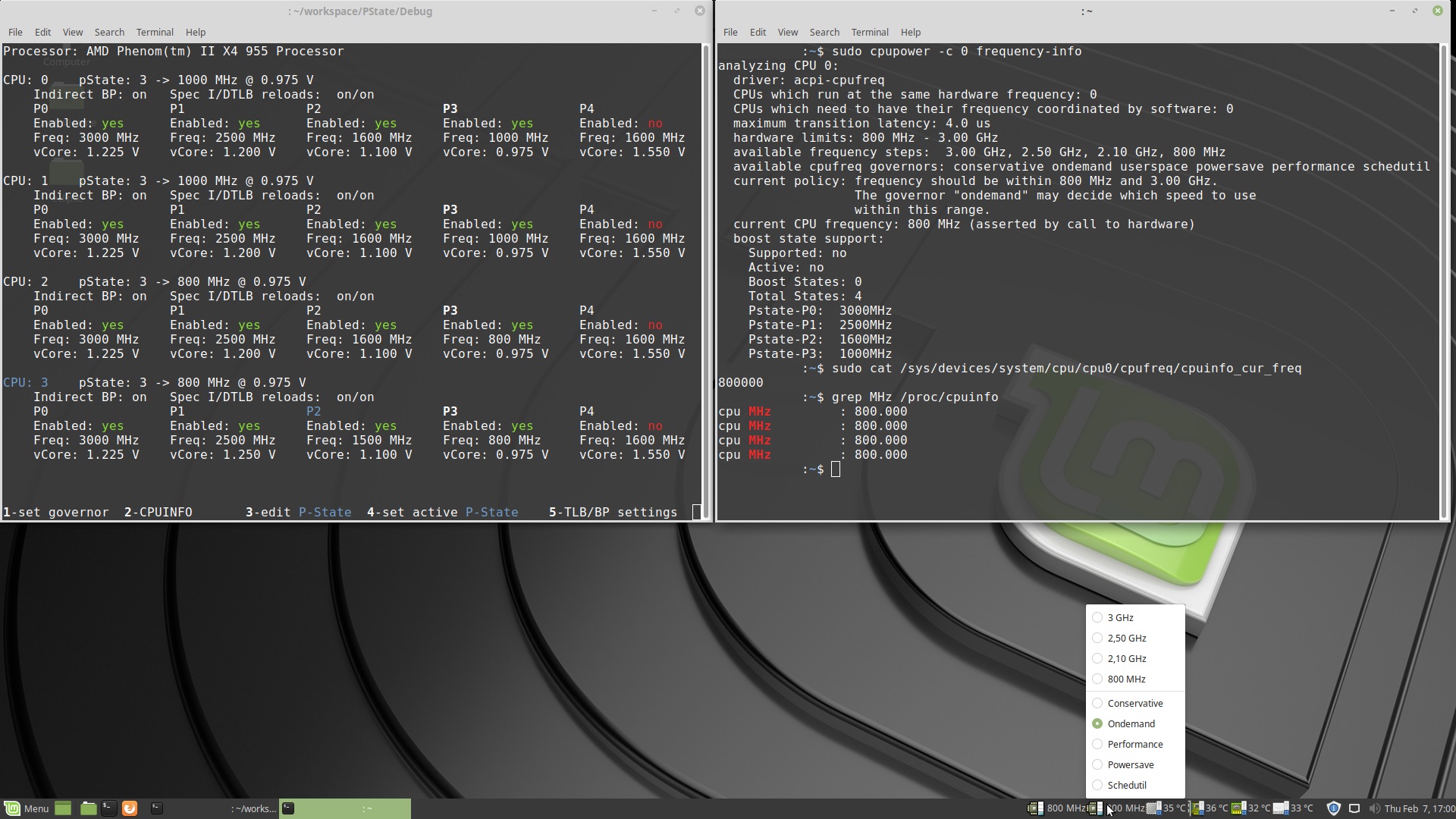
Task: Open the file manager launcher in panel
Action: [88, 808]
